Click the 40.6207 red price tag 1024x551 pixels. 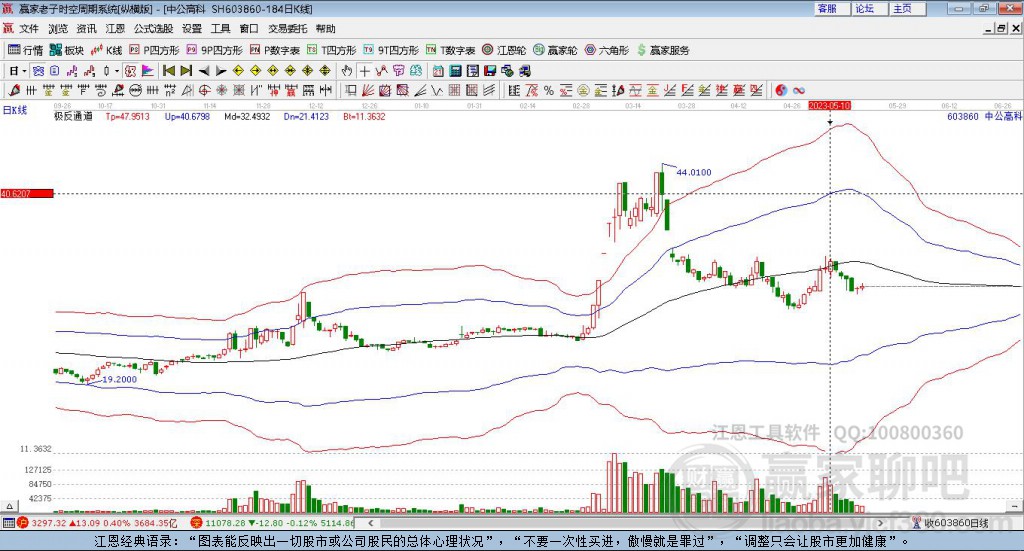click(27, 193)
